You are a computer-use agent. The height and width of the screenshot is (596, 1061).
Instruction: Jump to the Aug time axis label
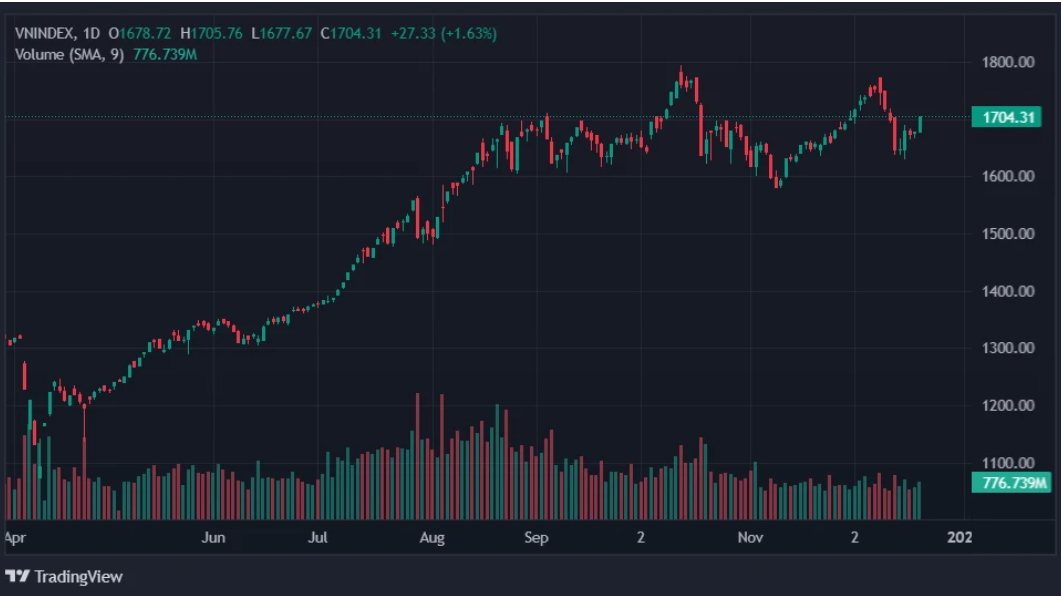click(431, 538)
